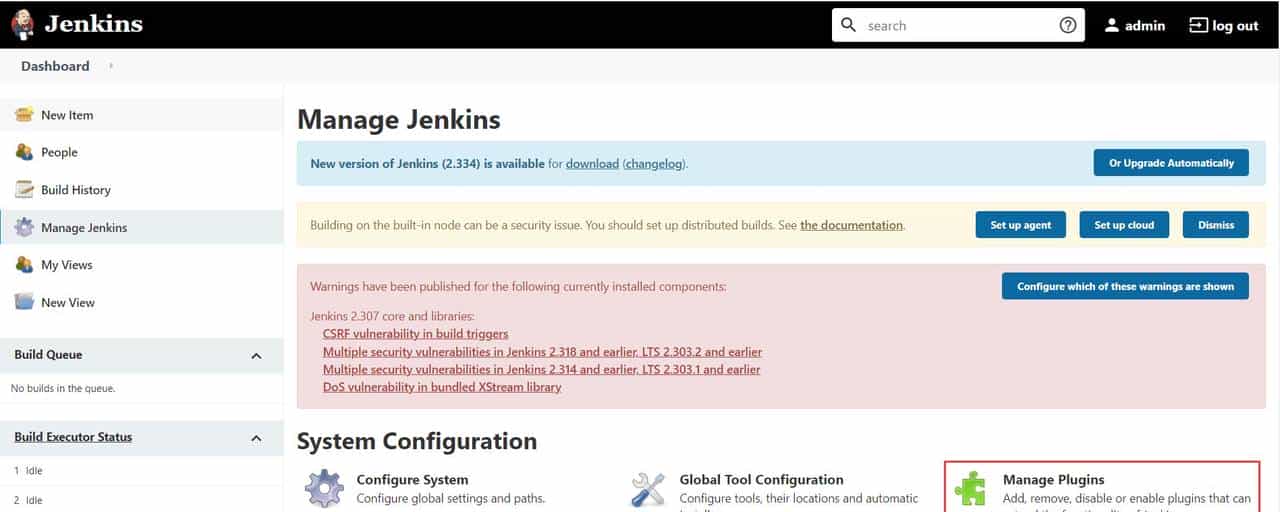Open vulnerabilities link for Jenkins 2.314 and earlier
Viewport: 1280px width, 512px height.
point(541,369)
